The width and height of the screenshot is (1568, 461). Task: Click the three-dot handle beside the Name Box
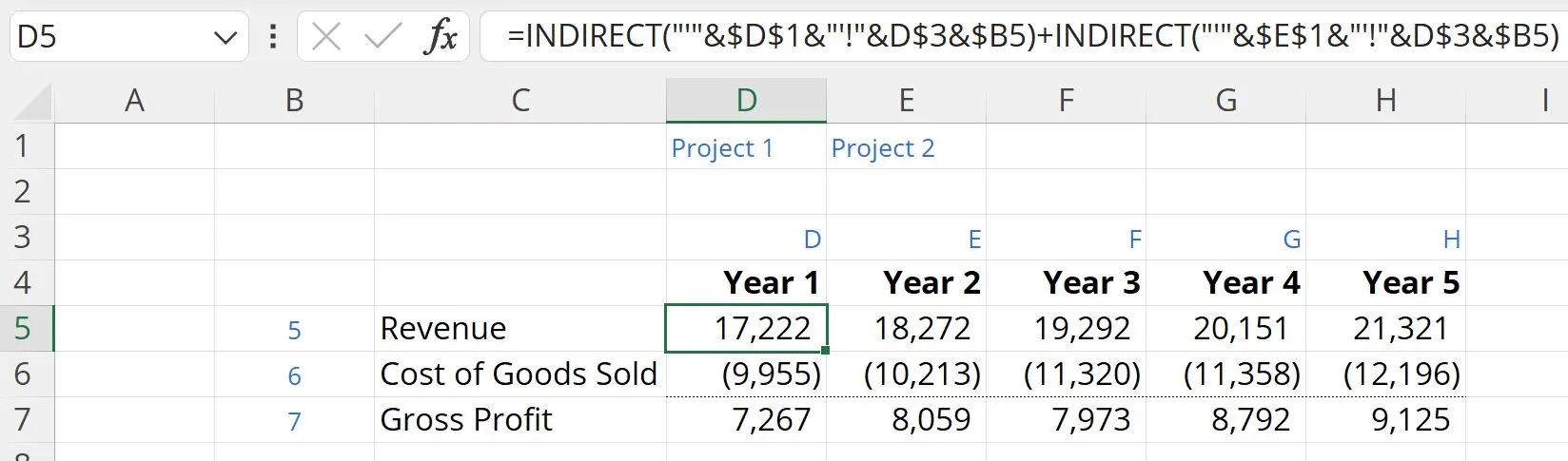(x=273, y=37)
